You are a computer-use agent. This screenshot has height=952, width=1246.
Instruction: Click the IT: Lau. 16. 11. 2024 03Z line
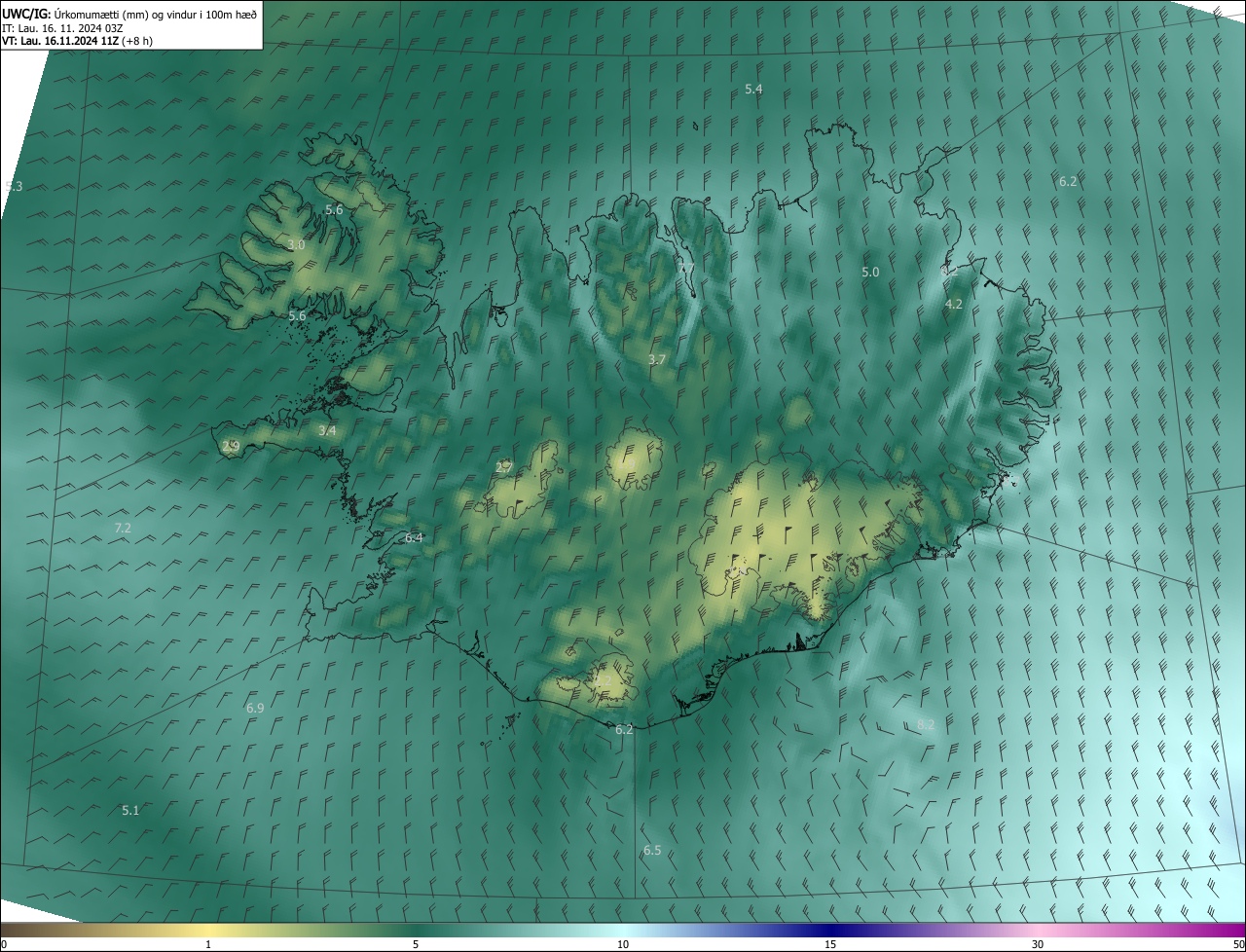(x=62, y=28)
